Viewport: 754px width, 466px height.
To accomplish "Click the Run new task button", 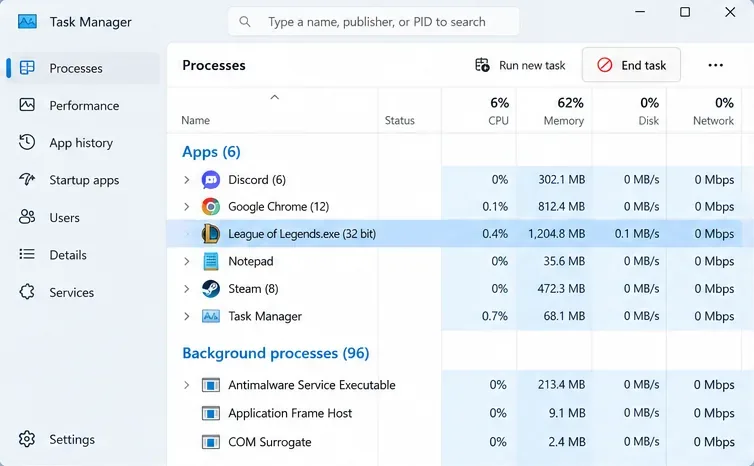I will pyautogui.click(x=520, y=65).
